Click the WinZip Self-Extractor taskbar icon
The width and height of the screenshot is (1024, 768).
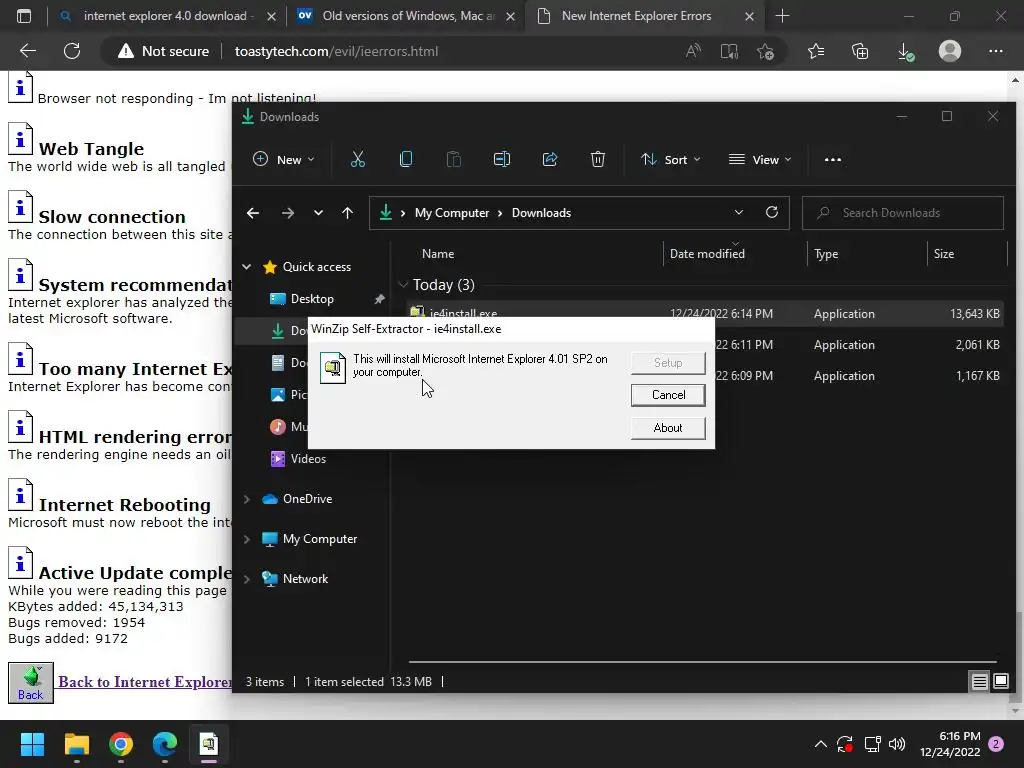[x=209, y=744]
